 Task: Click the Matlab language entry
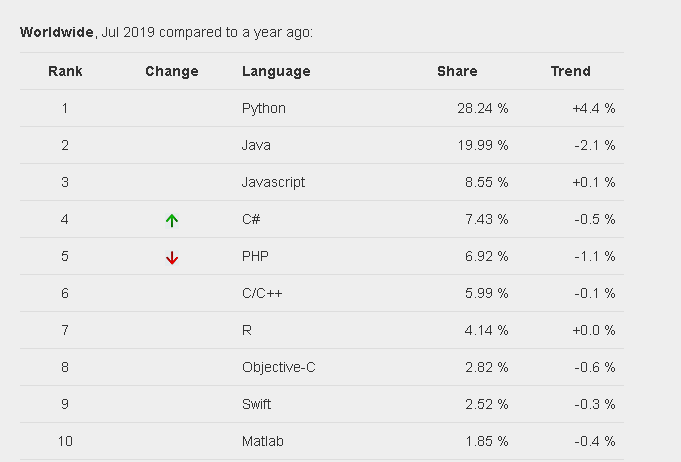point(260,441)
